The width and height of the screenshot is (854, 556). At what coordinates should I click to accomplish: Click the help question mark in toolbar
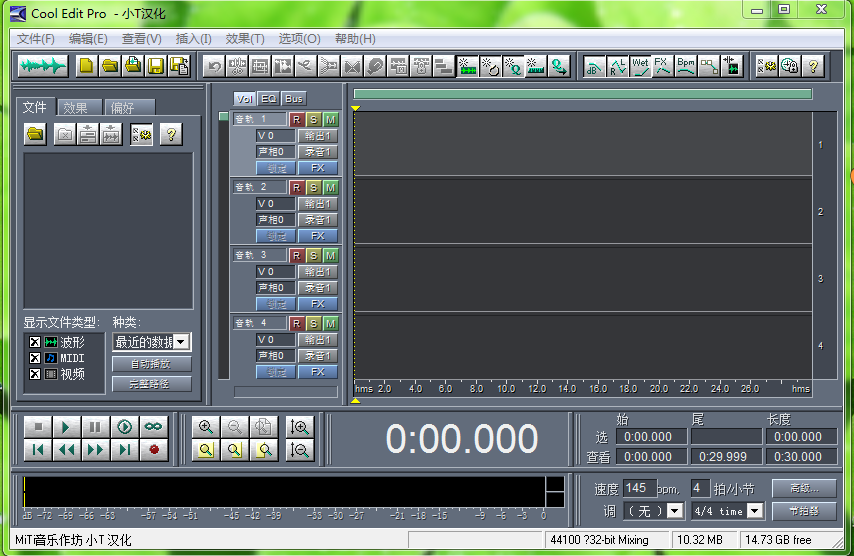click(813, 66)
